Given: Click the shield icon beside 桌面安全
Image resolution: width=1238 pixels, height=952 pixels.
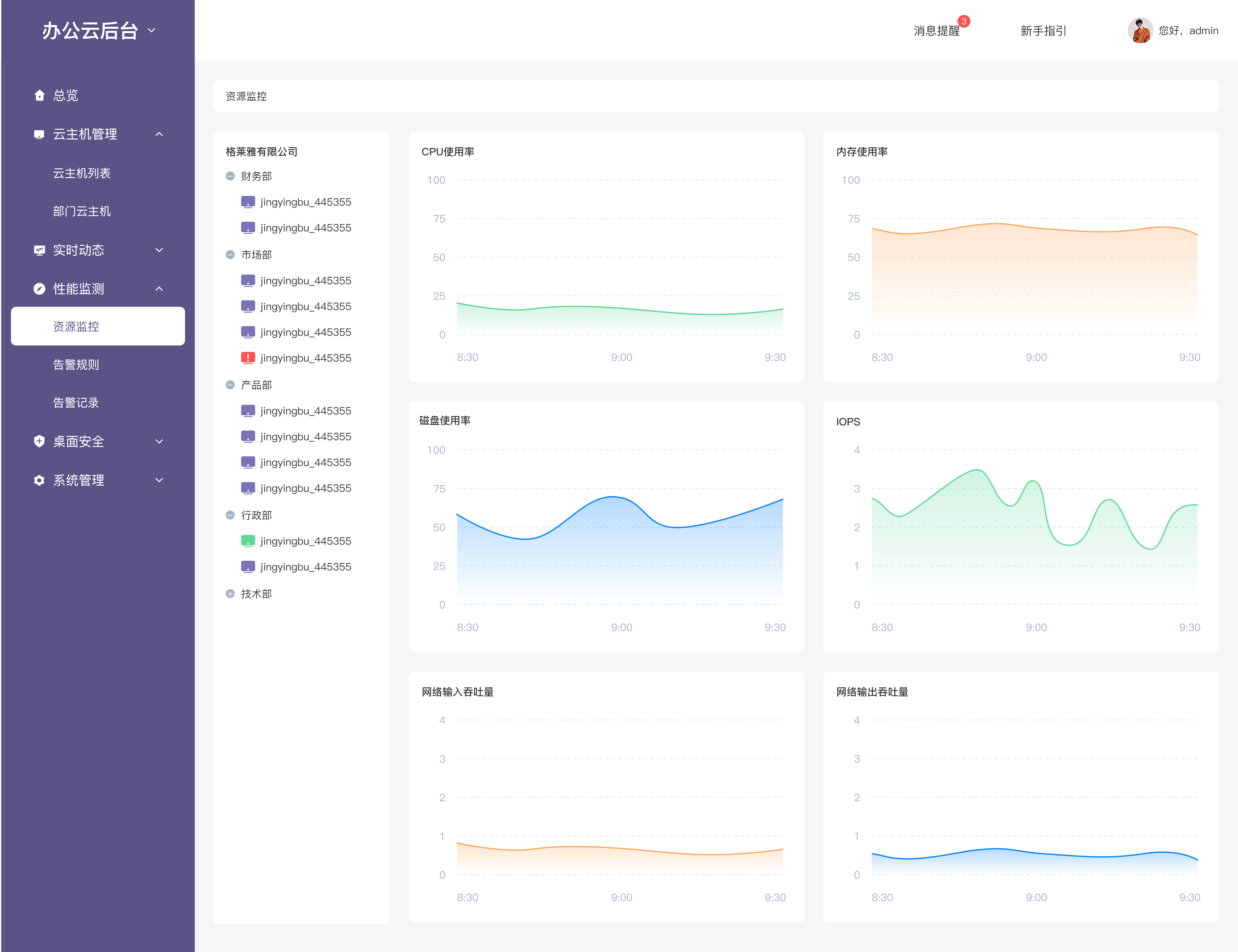Looking at the screenshot, I should 39,441.
